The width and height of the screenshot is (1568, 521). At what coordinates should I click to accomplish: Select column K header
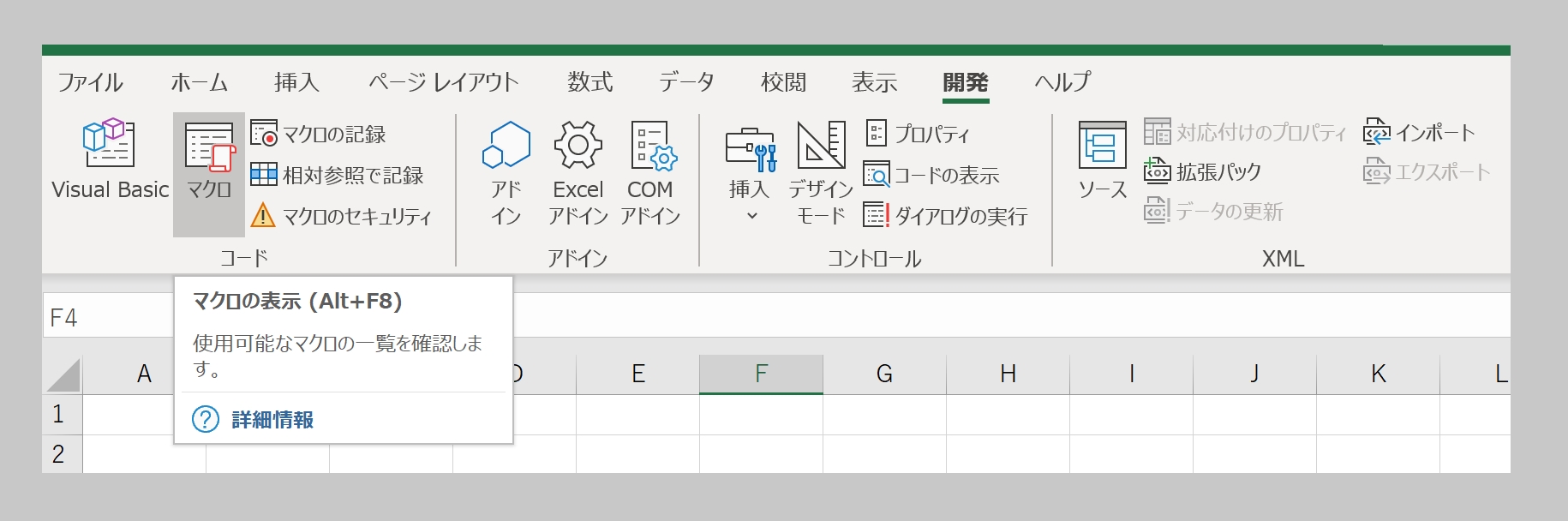pos(1378,374)
